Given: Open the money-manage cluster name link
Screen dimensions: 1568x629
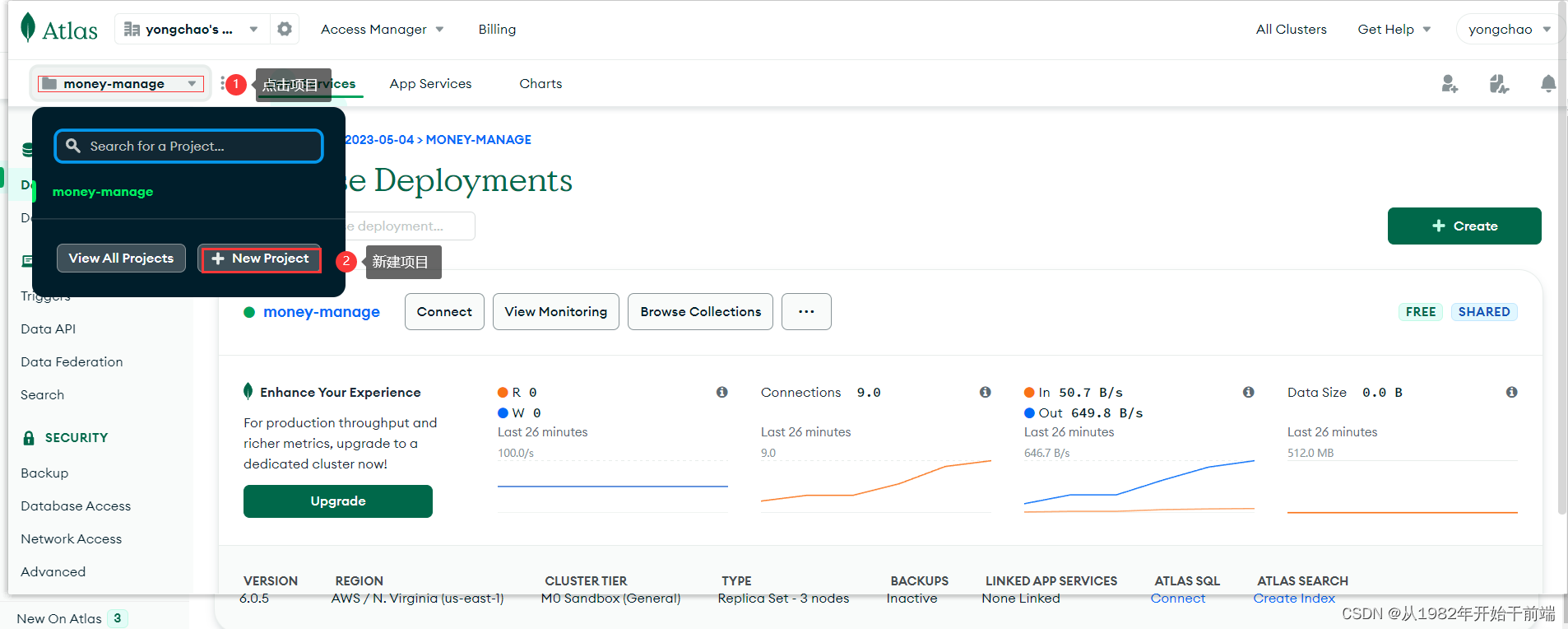Looking at the screenshot, I should [322, 311].
